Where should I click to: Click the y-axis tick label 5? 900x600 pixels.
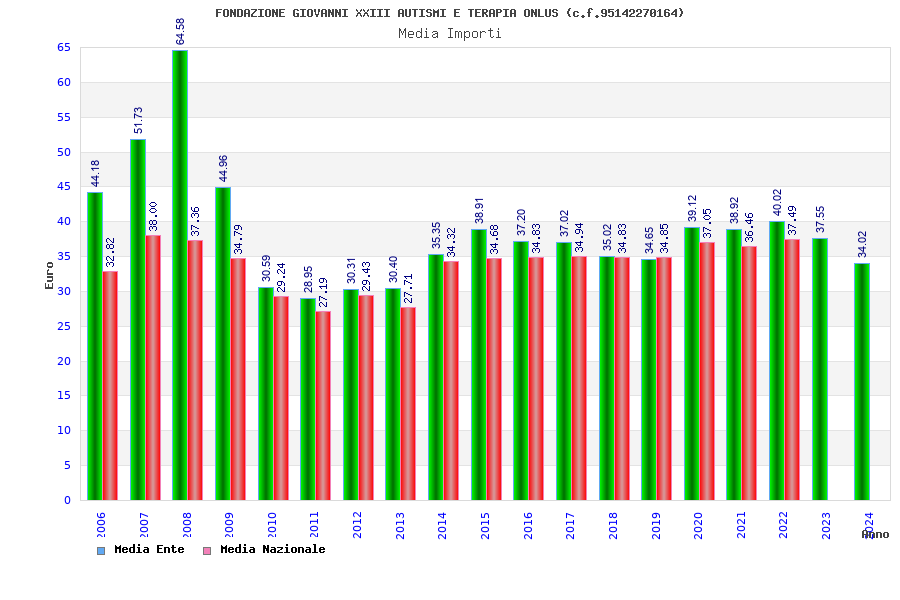coord(67,465)
